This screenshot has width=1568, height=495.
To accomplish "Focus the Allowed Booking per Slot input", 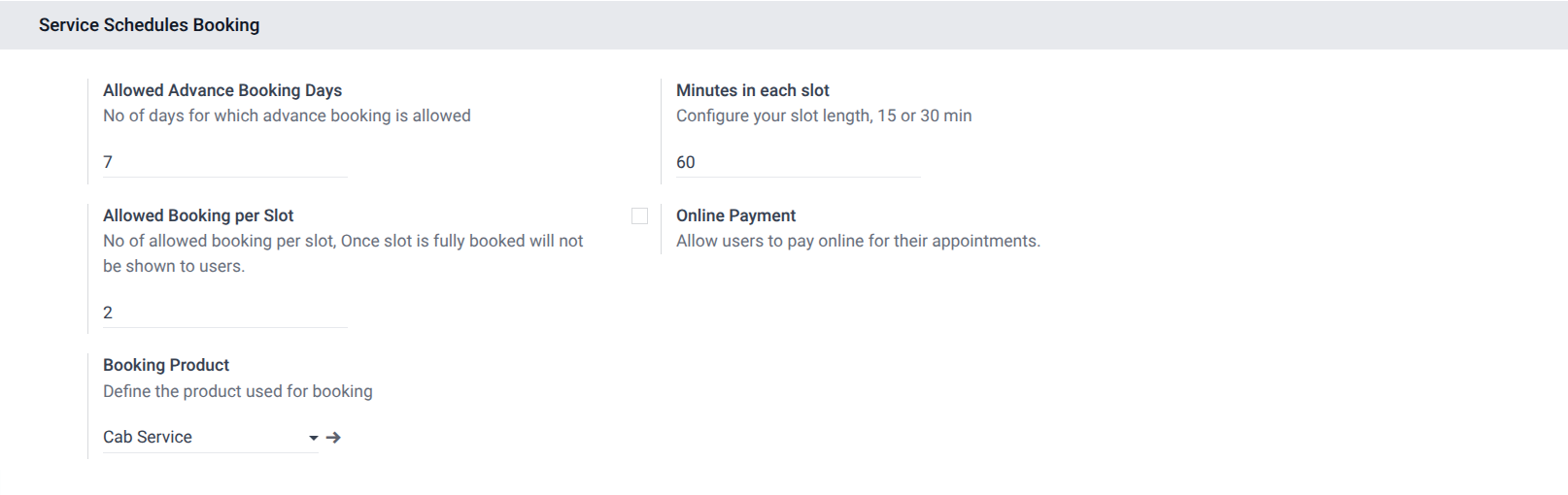I will 224,313.
